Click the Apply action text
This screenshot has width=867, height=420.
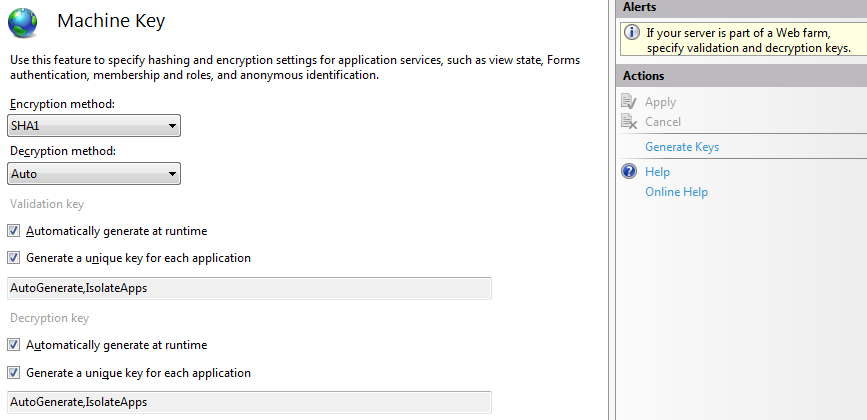[660, 102]
